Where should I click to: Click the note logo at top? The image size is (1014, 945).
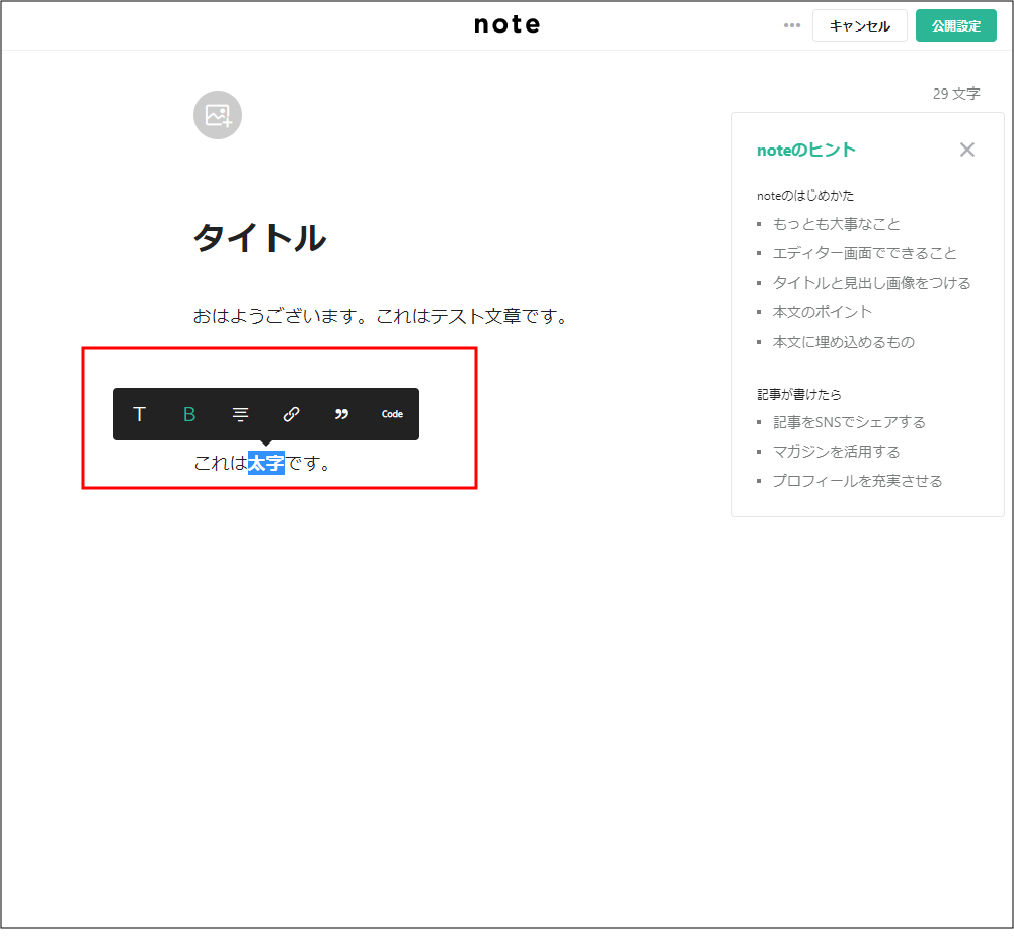pyautogui.click(x=507, y=25)
